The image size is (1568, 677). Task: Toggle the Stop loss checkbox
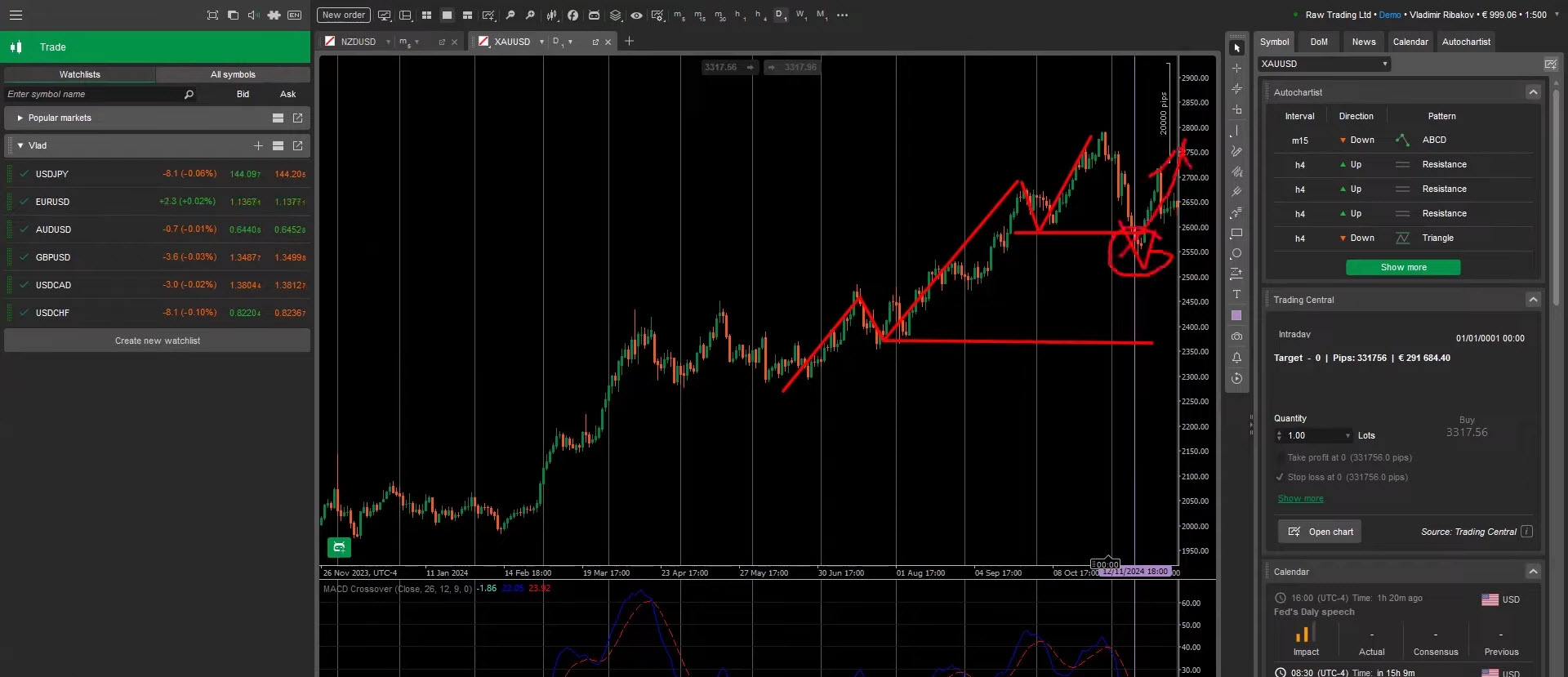point(1280,477)
